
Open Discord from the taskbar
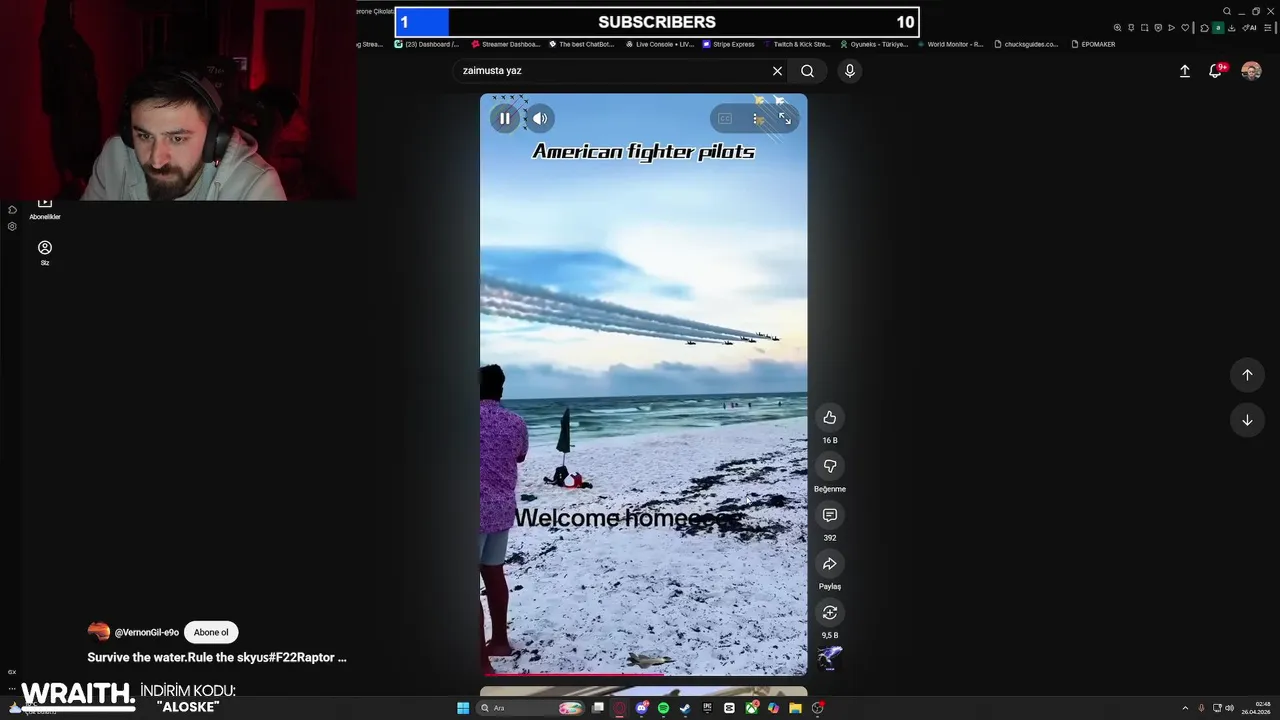coord(642,708)
